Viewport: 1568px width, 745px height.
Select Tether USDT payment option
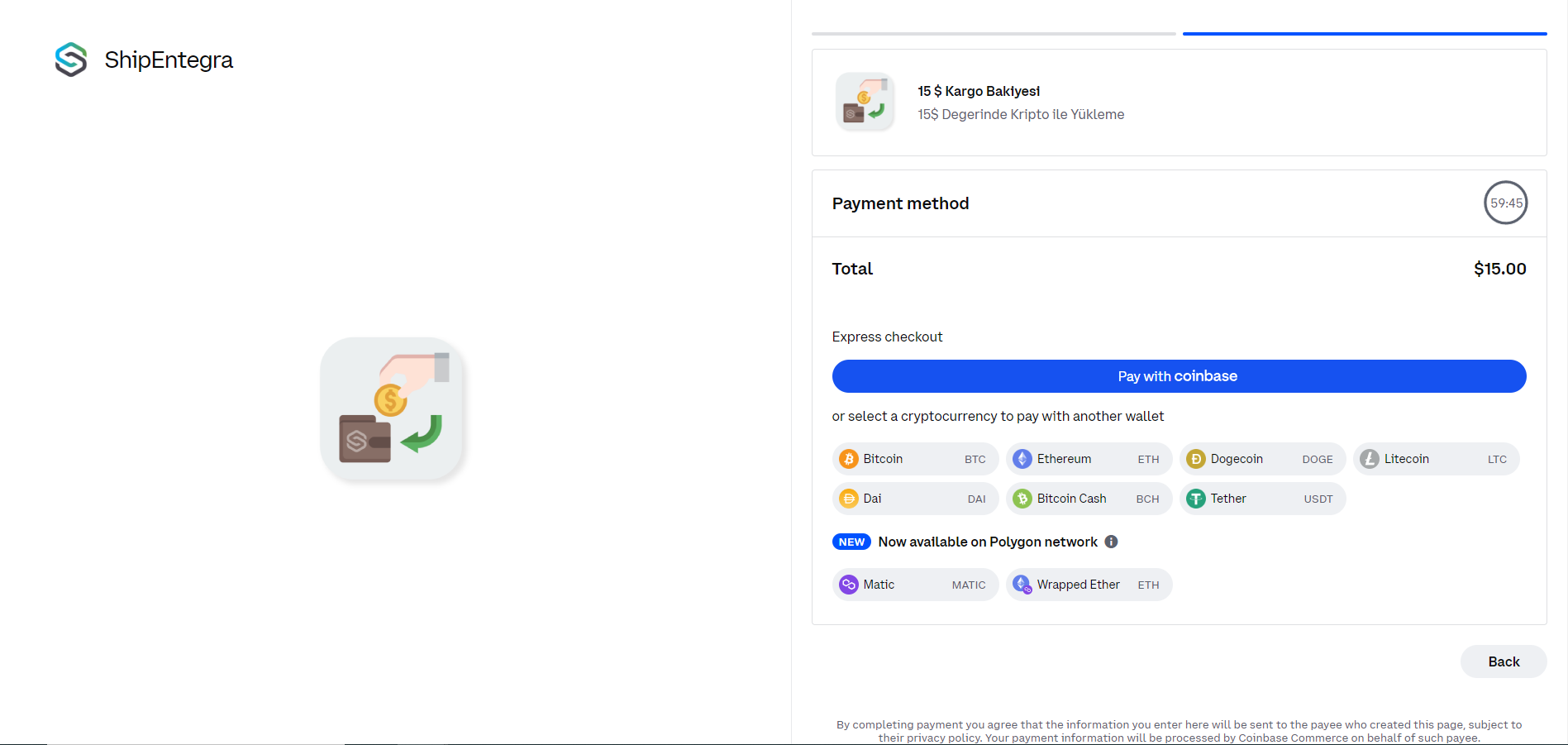[1262, 499]
